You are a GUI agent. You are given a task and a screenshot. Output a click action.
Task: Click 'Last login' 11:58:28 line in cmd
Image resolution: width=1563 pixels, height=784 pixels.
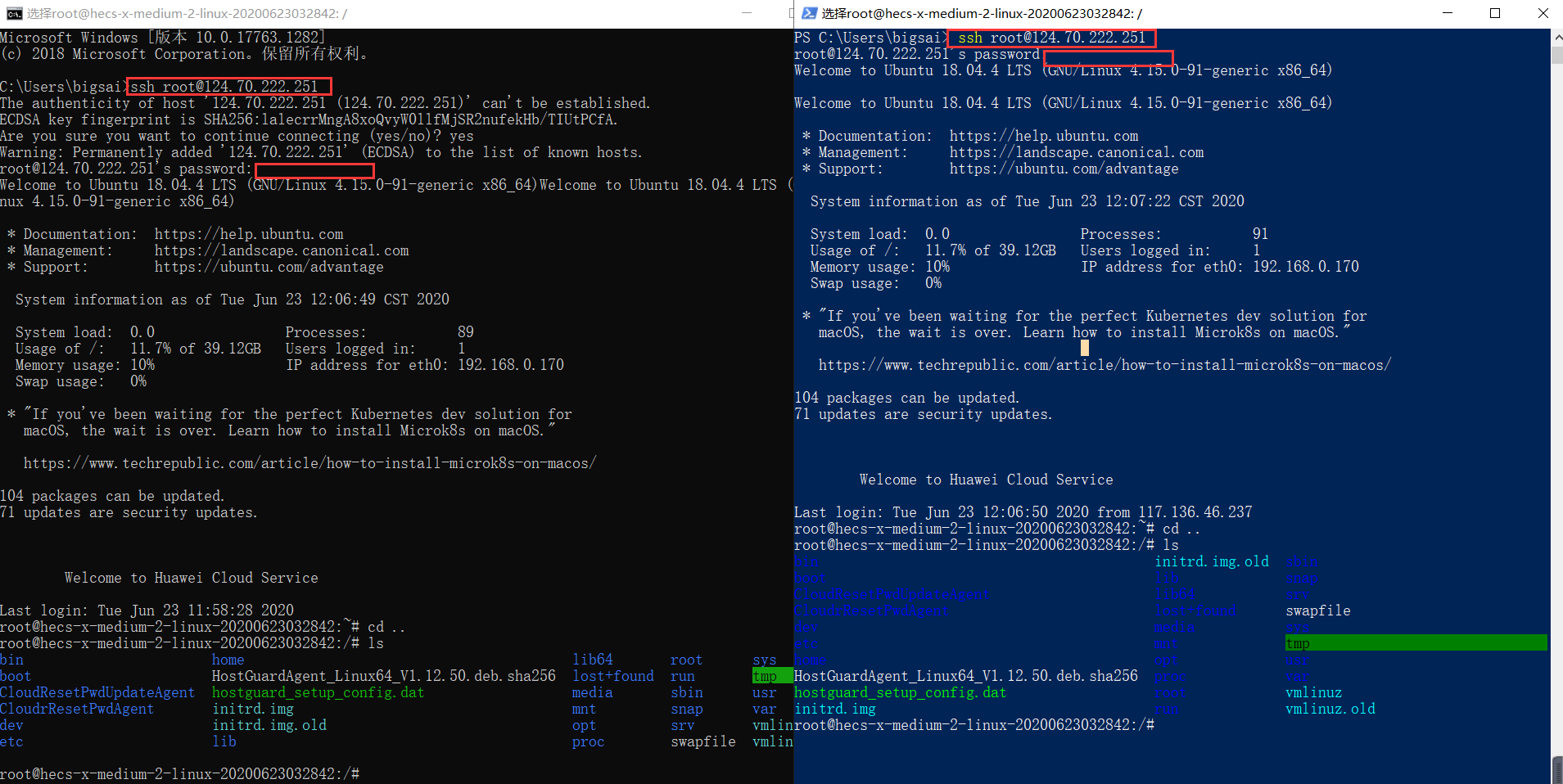point(147,611)
